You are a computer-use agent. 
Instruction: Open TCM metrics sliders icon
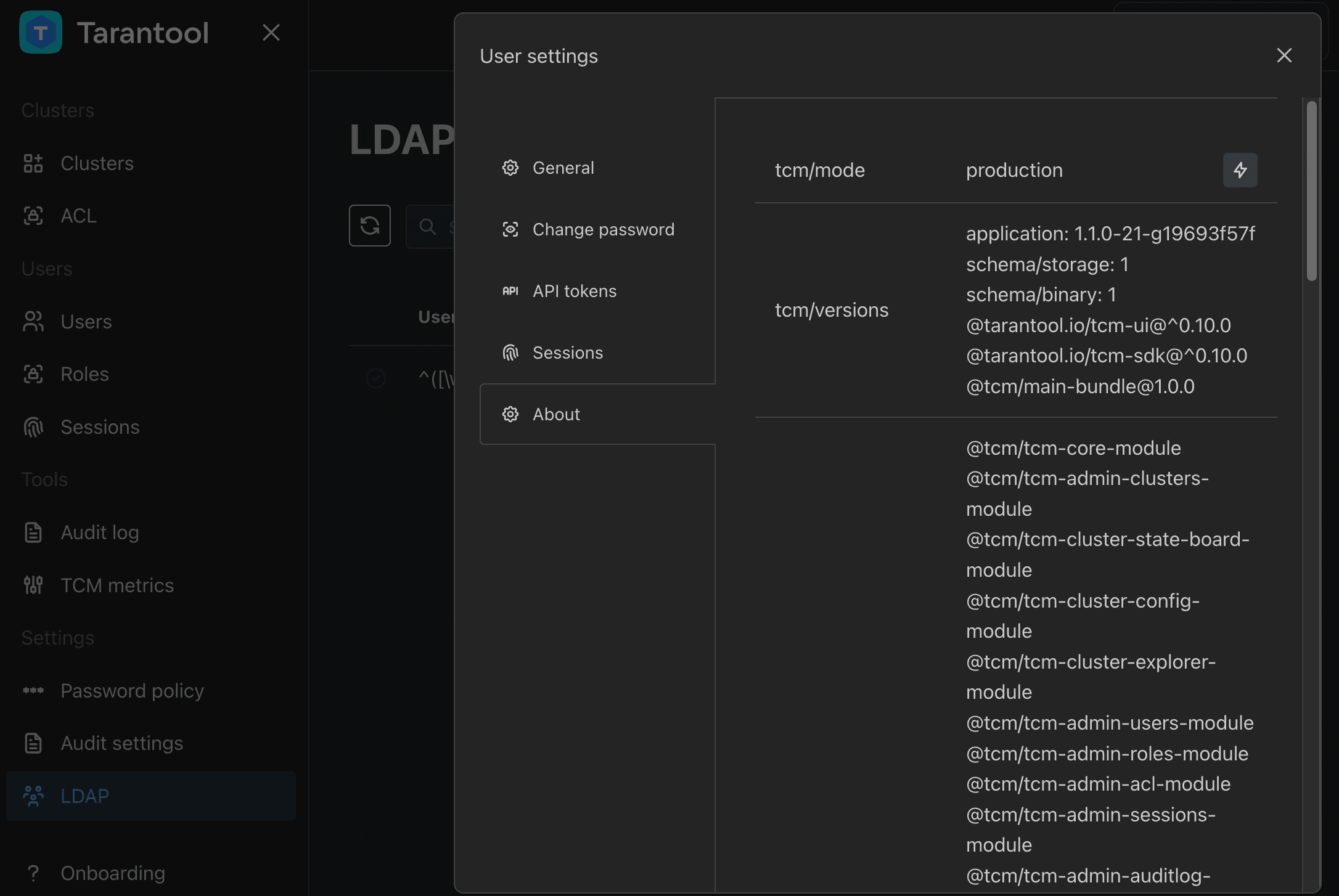[x=33, y=585]
